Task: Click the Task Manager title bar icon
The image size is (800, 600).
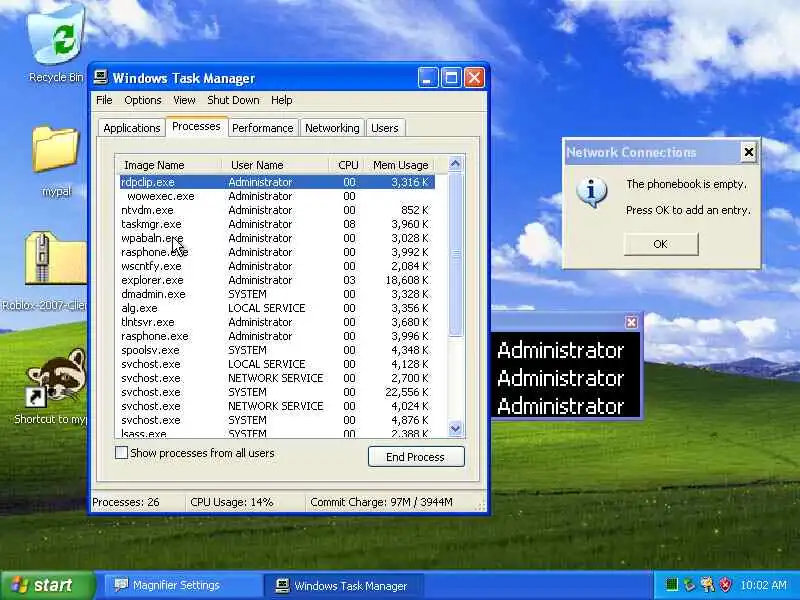Action: 101,78
